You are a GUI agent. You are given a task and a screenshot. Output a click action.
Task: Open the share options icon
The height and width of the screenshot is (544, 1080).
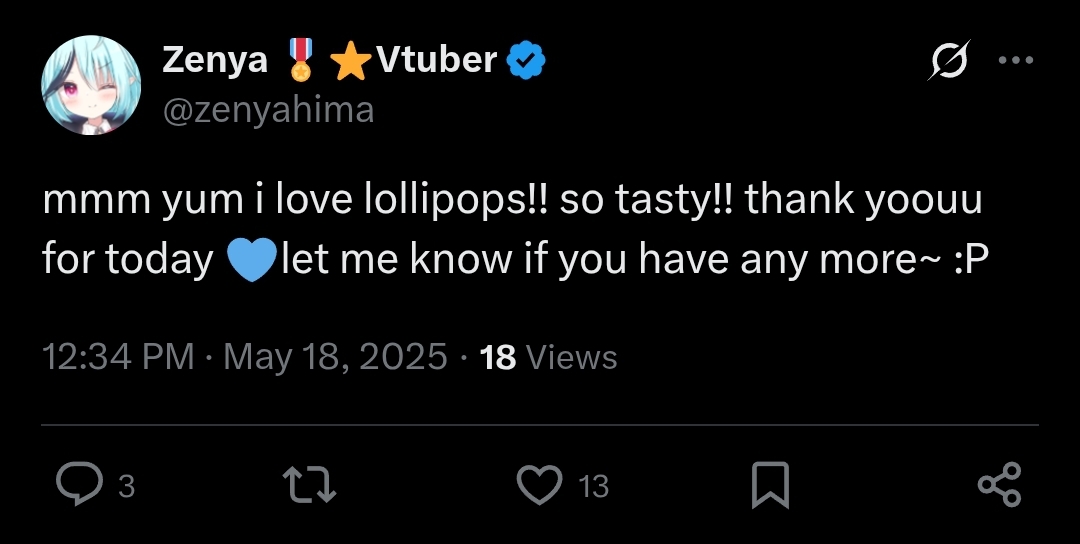(999, 486)
